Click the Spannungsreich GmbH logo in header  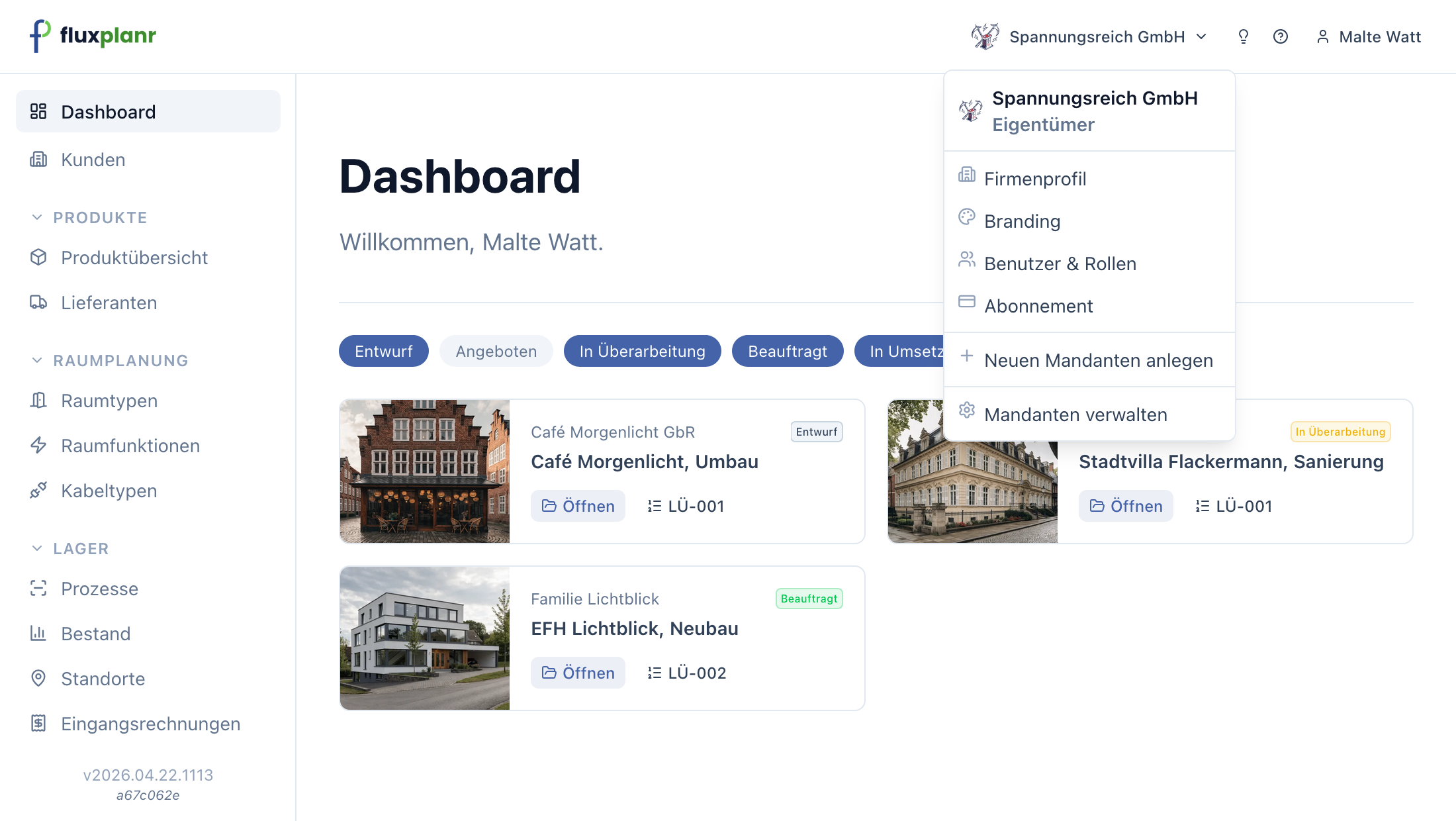[x=985, y=36]
